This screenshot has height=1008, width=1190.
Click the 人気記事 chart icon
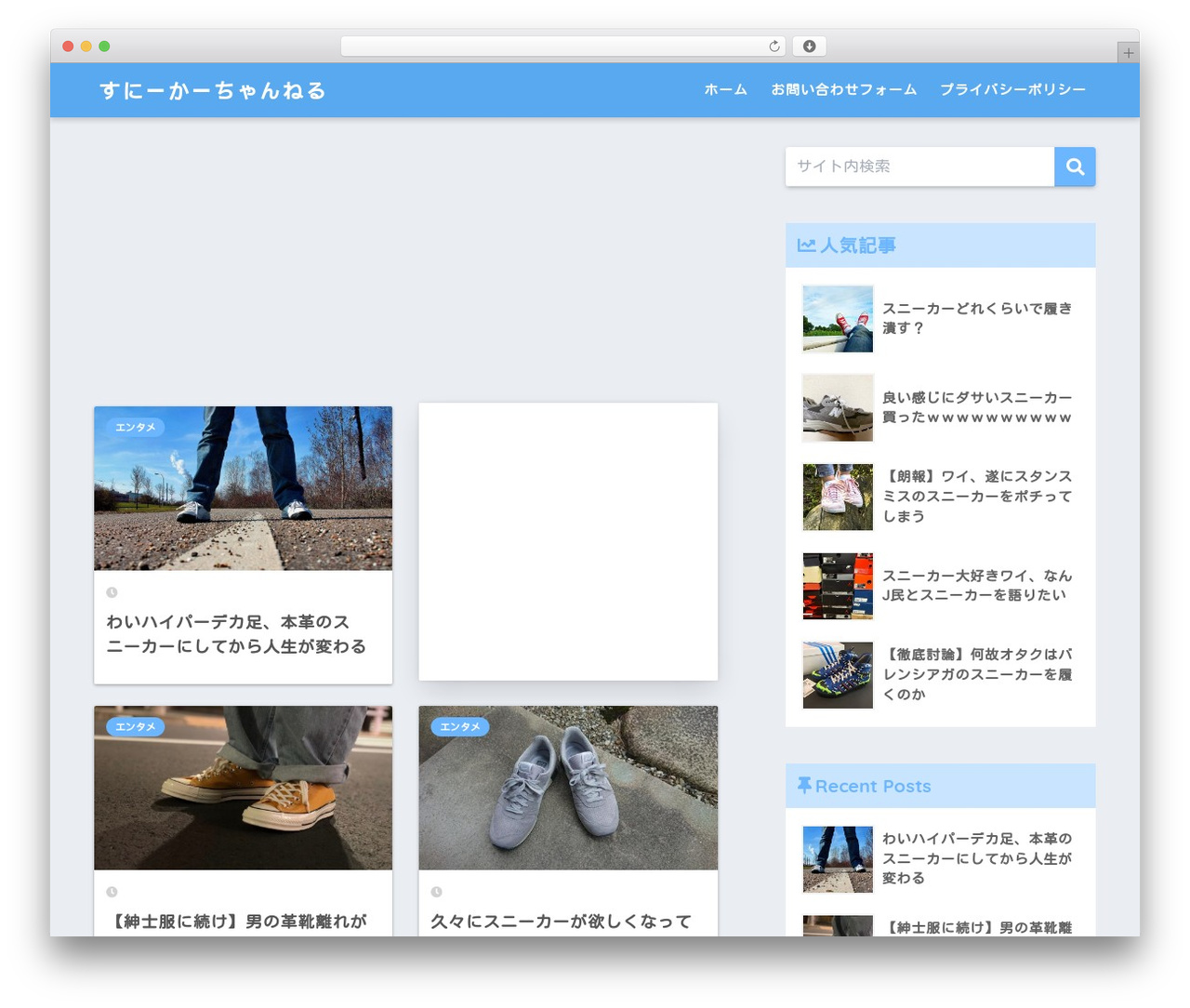point(806,245)
